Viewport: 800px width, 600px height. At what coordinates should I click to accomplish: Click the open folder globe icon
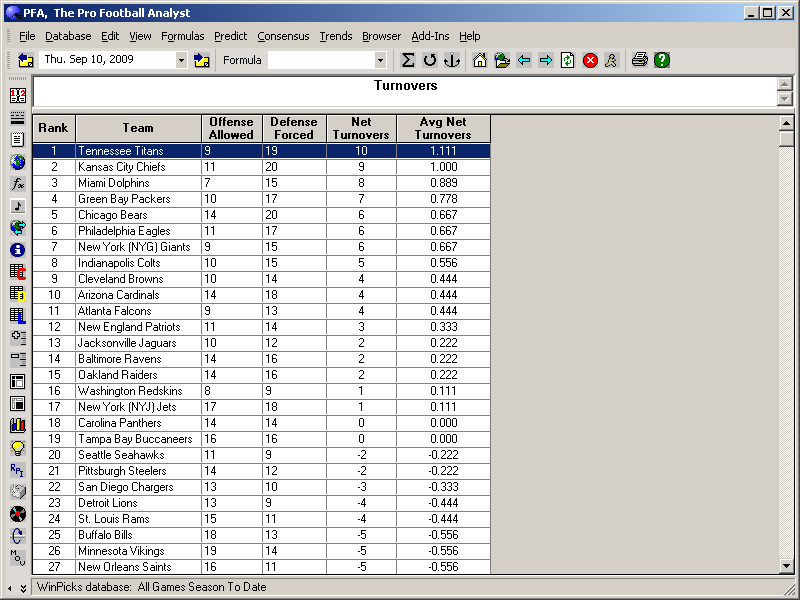[502, 60]
